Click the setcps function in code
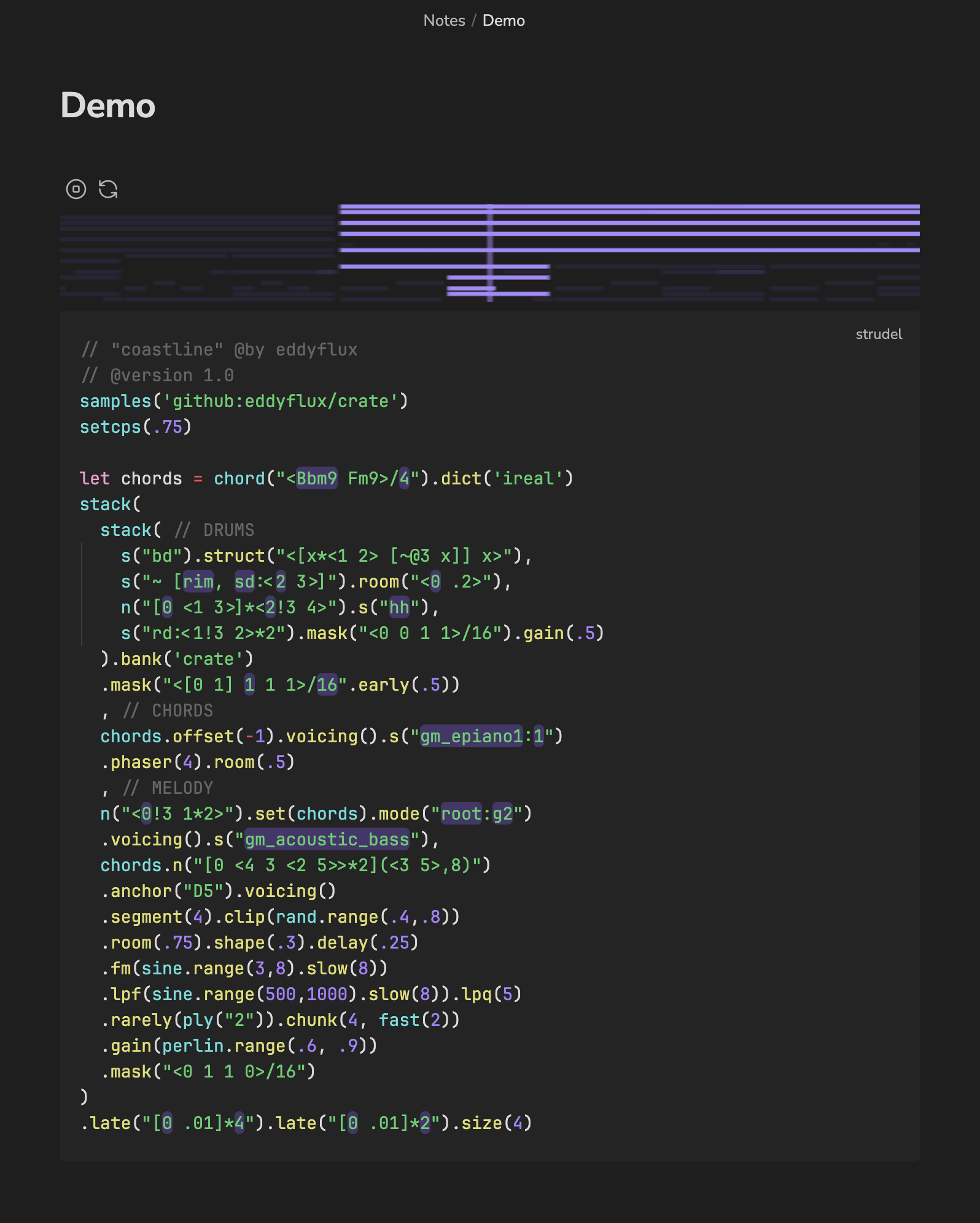The height and width of the screenshot is (1223, 980). [111, 427]
